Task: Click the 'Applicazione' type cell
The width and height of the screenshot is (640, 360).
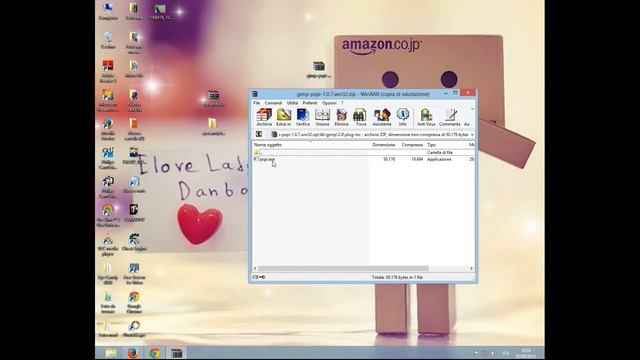Action: pyautogui.click(x=439, y=159)
